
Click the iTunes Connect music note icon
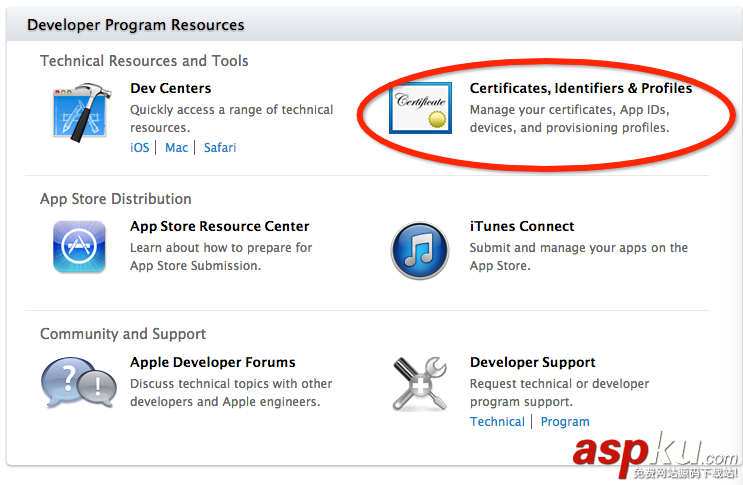point(419,249)
